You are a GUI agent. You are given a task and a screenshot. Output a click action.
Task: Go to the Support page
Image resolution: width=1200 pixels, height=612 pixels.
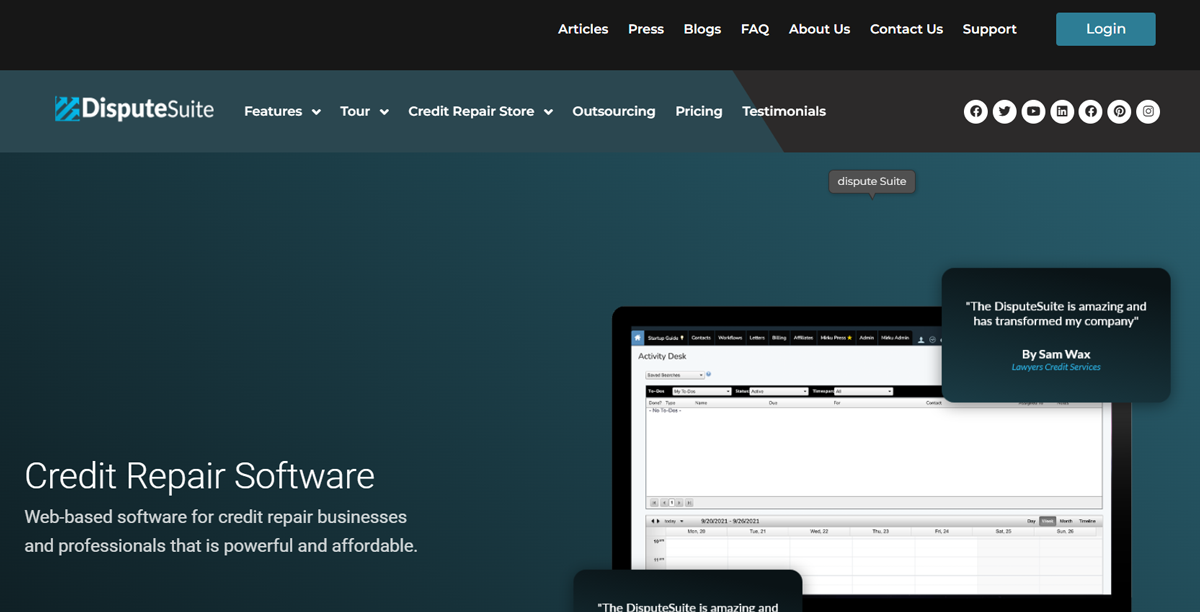(x=990, y=29)
